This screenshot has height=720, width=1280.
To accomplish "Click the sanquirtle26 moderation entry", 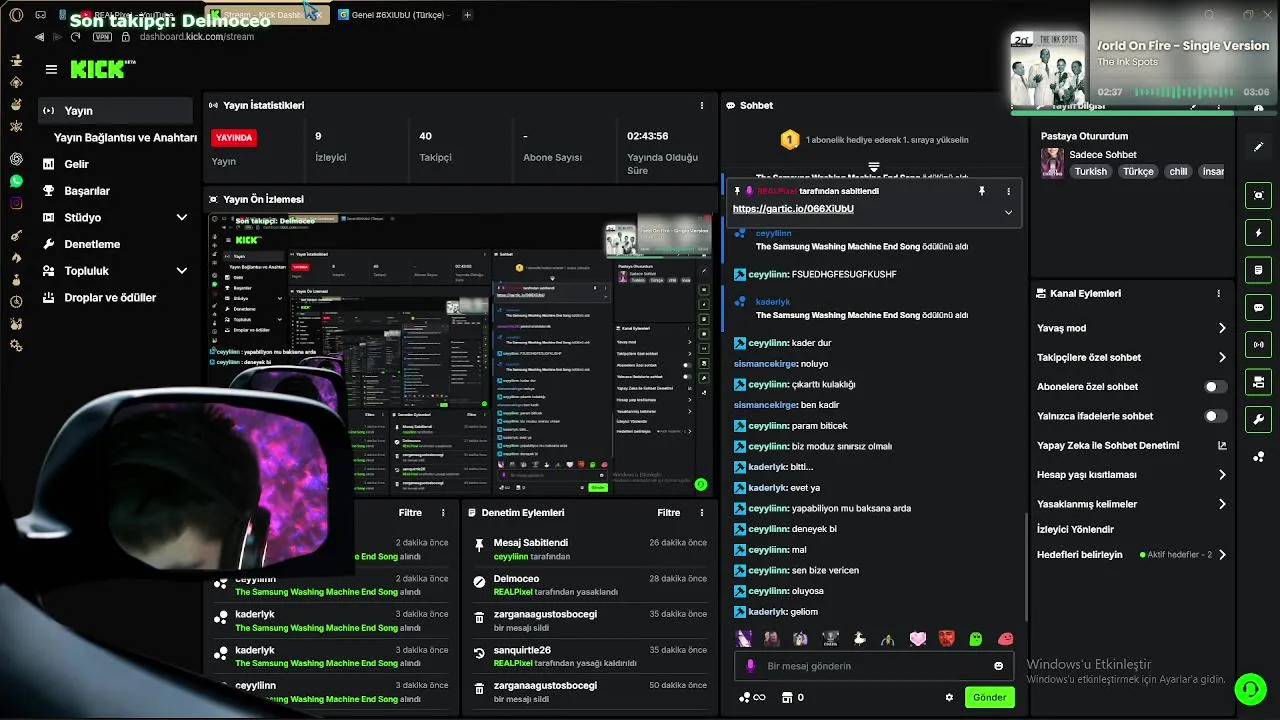I will coord(592,656).
